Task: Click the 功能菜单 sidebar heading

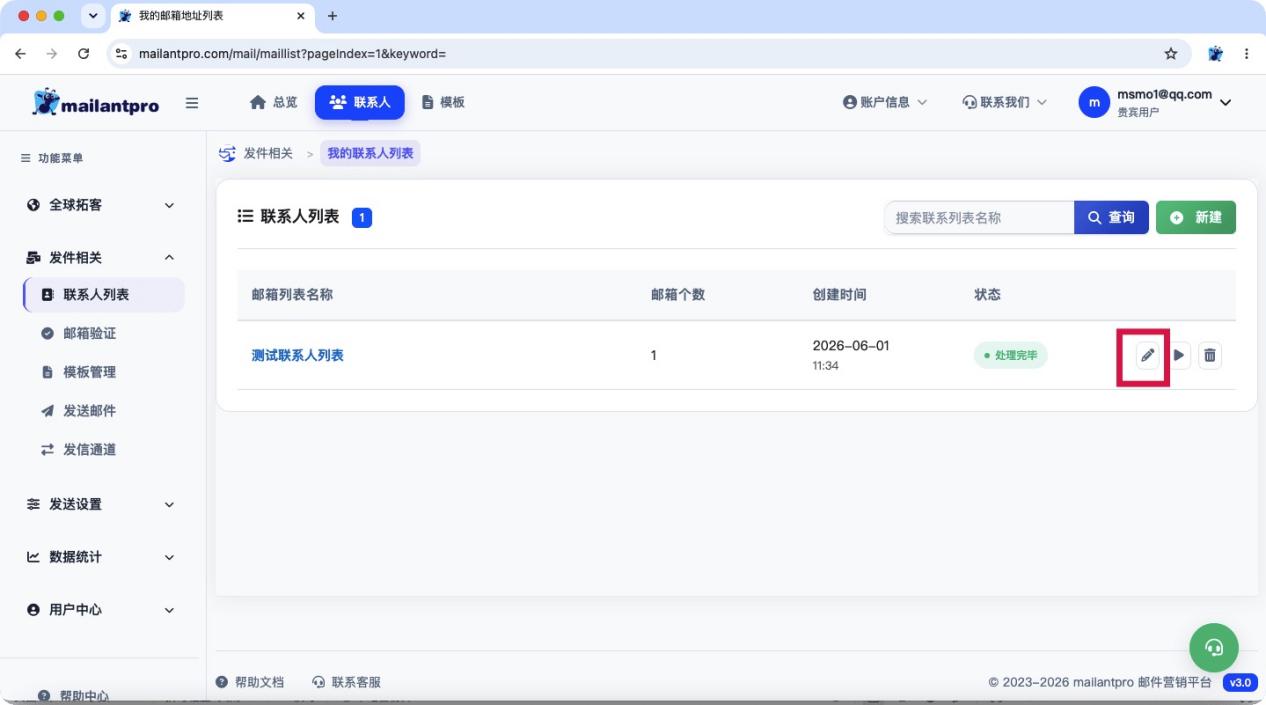Action: [52, 158]
